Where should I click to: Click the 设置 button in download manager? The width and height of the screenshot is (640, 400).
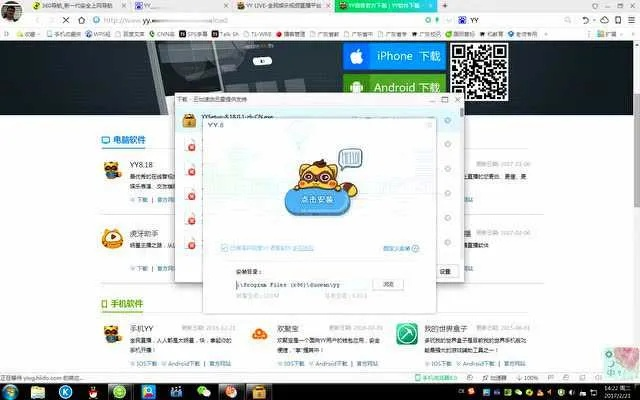click(445, 271)
